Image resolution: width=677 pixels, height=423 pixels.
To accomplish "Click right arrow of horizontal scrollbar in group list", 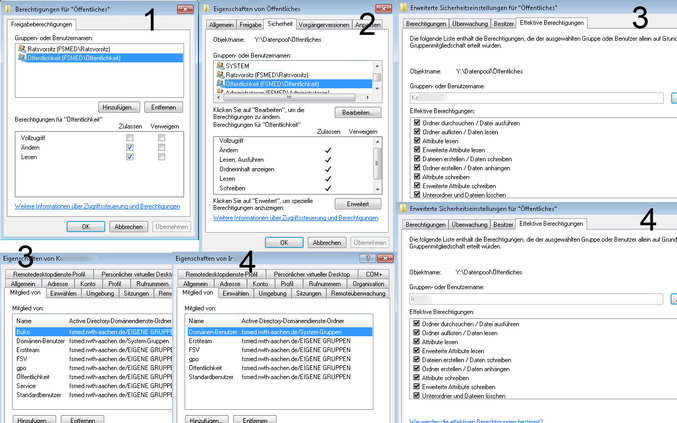I will point(367,97).
